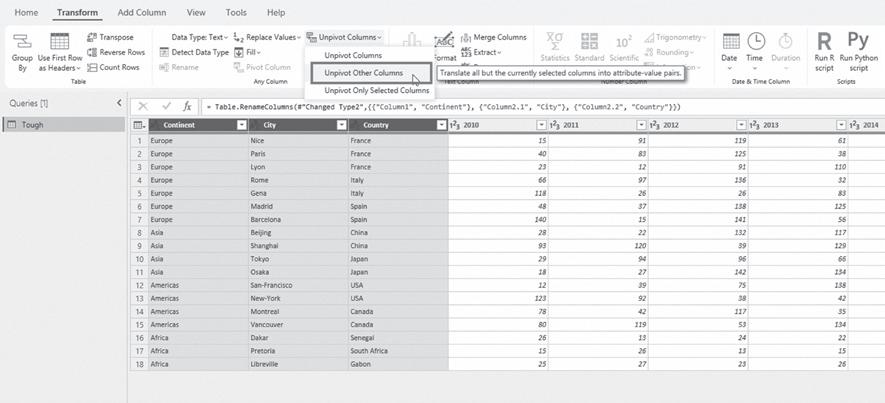Click the Vancouver cell

pyautogui.click(x=298, y=325)
